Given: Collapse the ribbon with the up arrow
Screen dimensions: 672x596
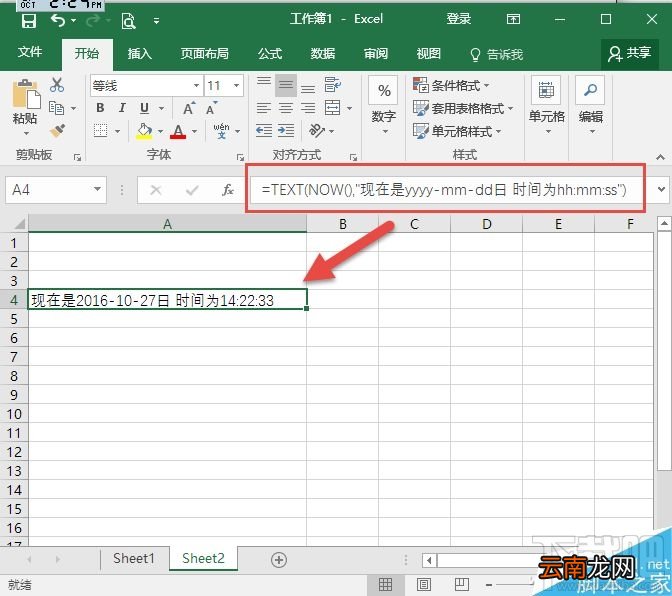Looking at the screenshot, I should 660,157.
